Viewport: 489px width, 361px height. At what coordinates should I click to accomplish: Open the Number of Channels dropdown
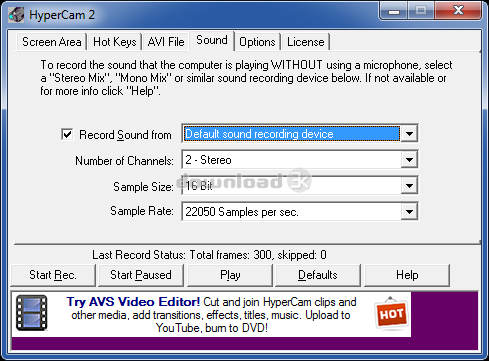click(x=300, y=160)
